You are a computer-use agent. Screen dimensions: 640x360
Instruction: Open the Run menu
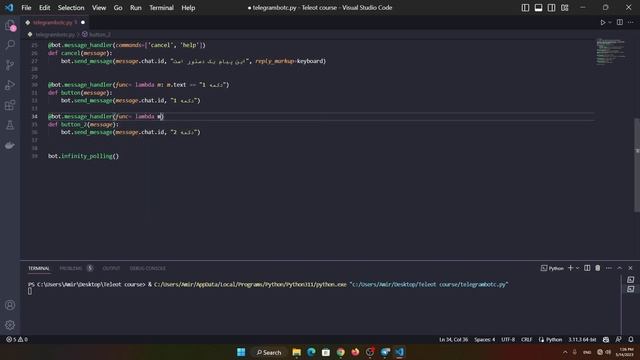(136, 8)
